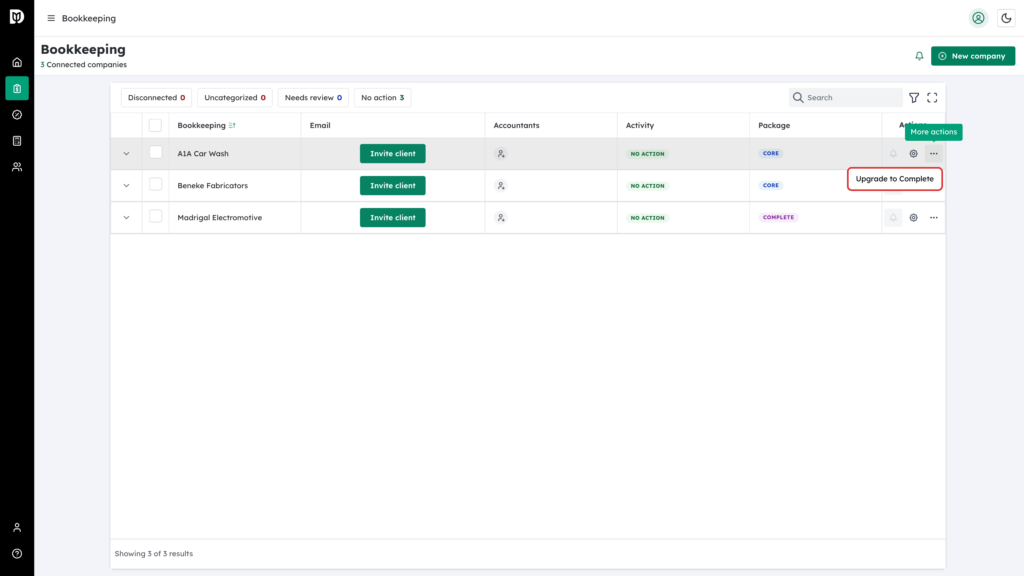Viewport: 1024px width, 576px height.
Task: Open more actions for Madrigal Electromotive
Action: point(933,217)
